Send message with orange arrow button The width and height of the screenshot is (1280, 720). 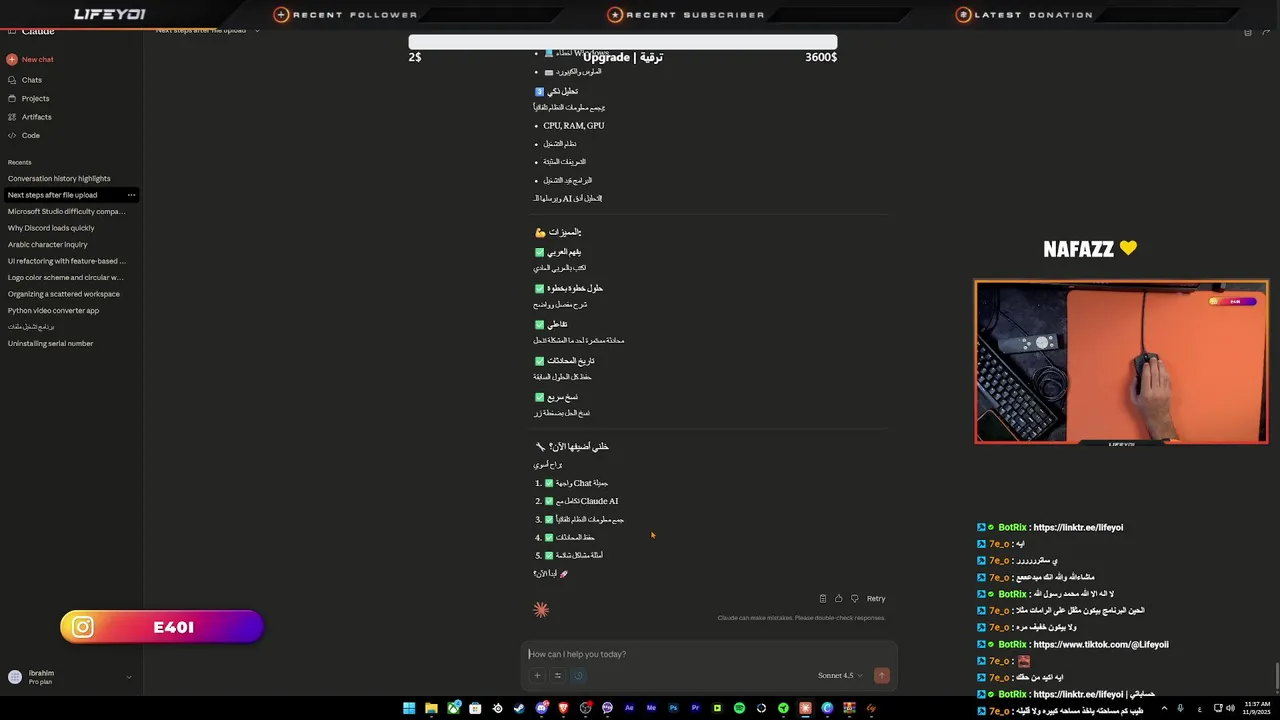coord(881,675)
